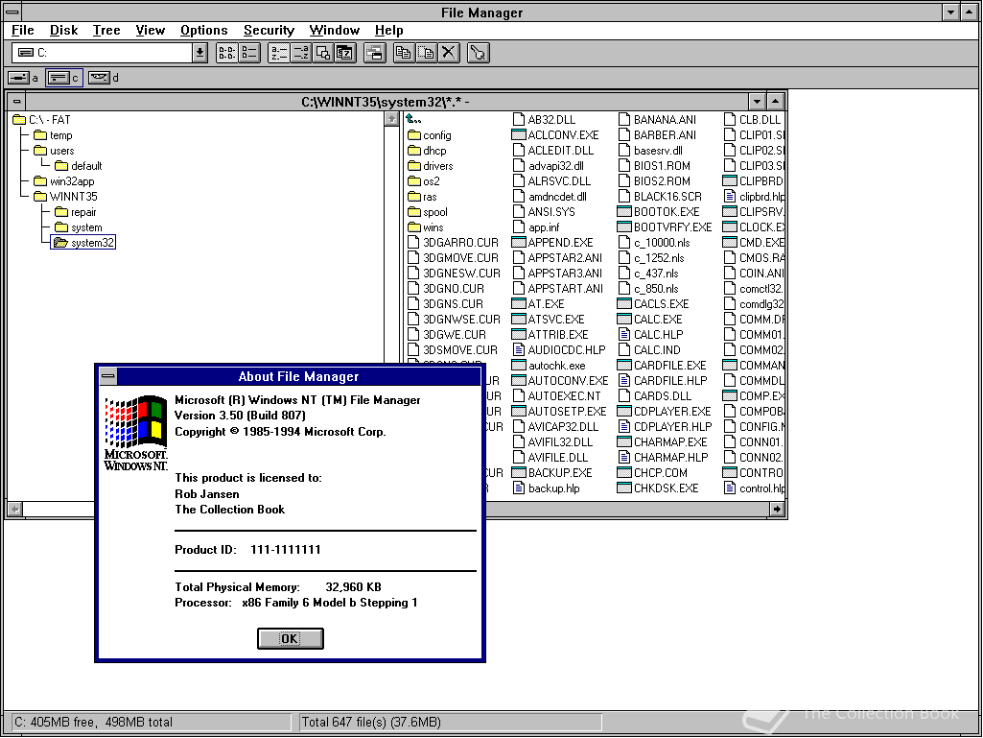The width and height of the screenshot is (983, 738).
Task: Open the system32 child window control menu
Action: coord(17,102)
